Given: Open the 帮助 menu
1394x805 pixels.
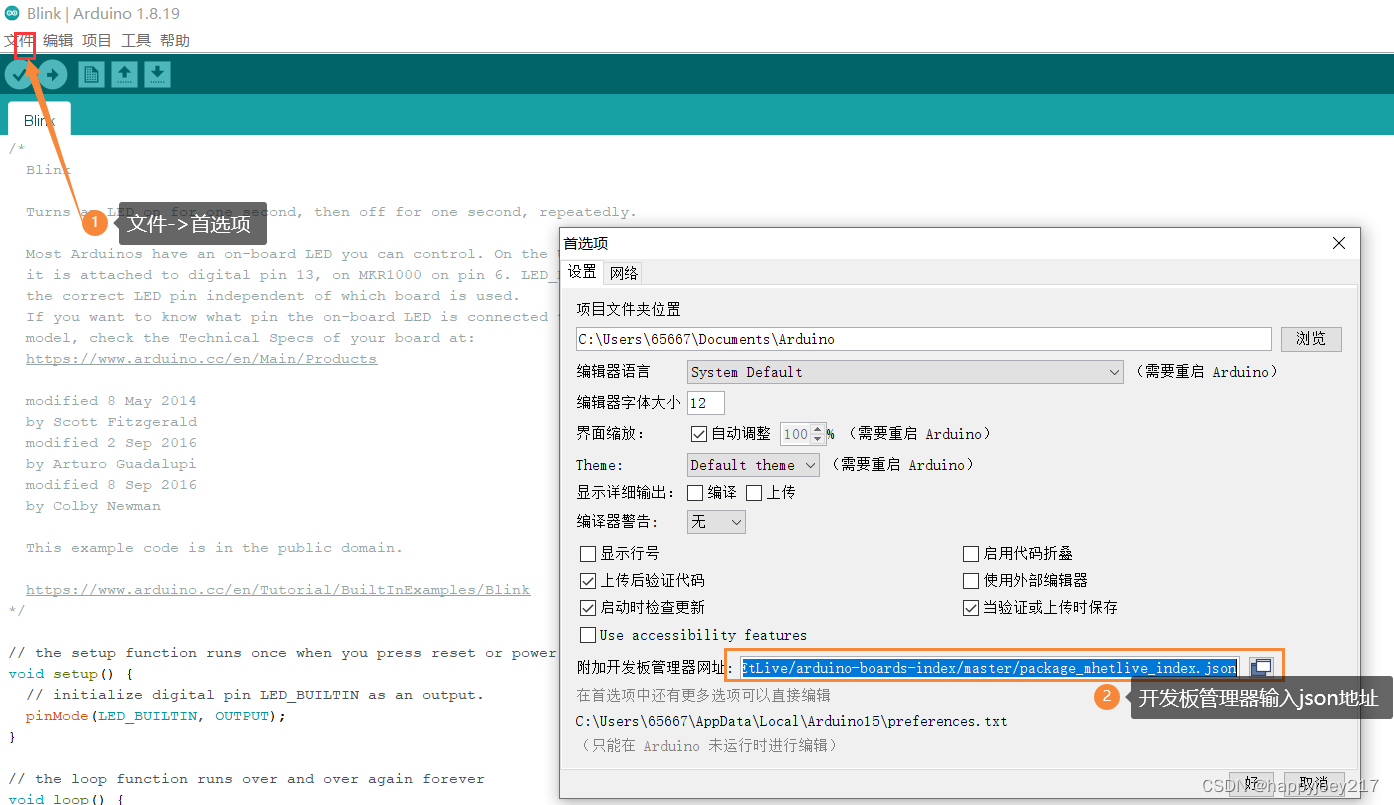Looking at the screenshot, I should click(175, 41).
